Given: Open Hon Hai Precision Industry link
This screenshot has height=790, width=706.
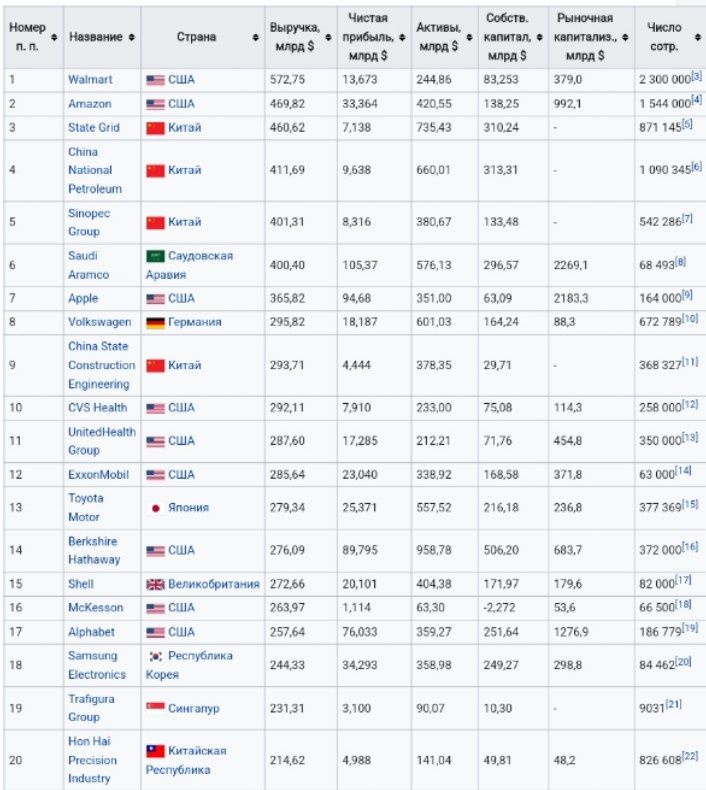Looking at the screenshot, I should tap(92, 760).
